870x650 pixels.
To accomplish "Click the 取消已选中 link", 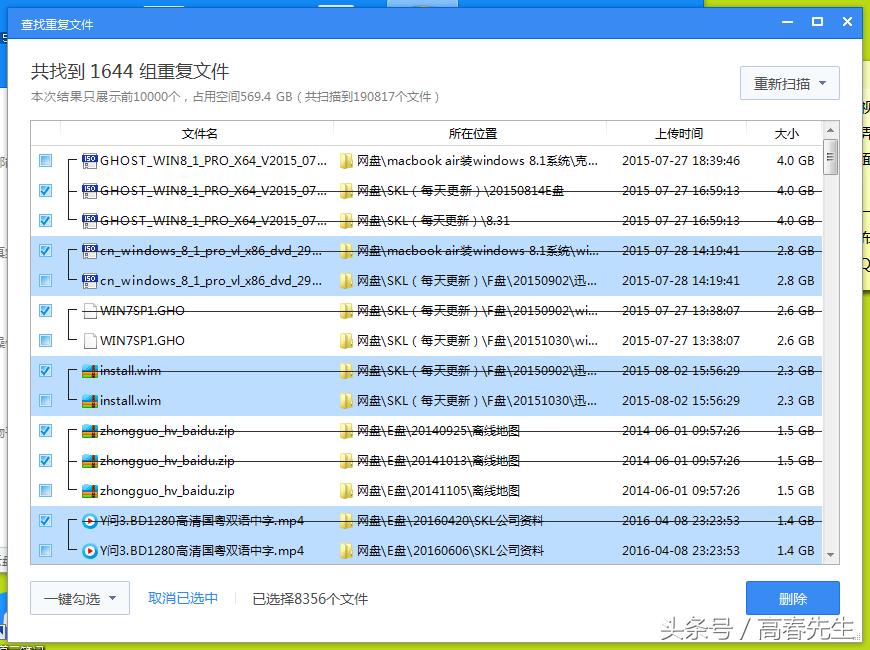I will (x=183, y=598).
